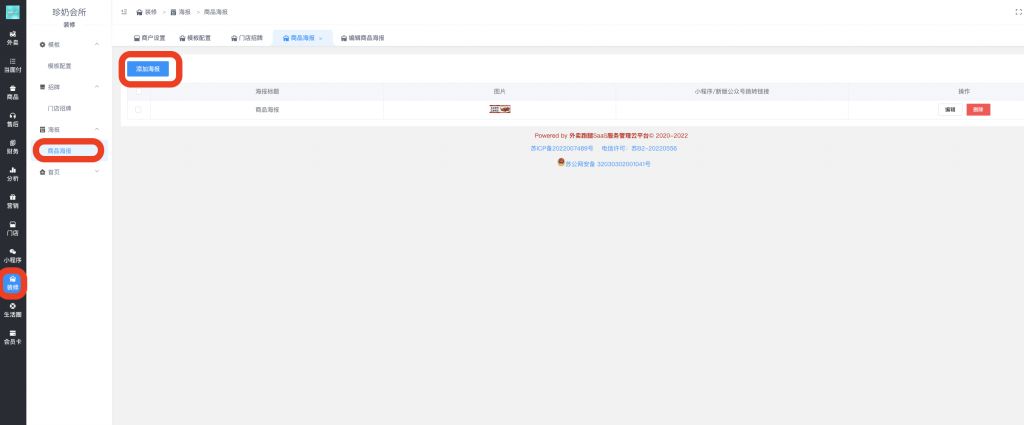Close the 商品海报 tab
1024x425 pixels.
[320, 37]
